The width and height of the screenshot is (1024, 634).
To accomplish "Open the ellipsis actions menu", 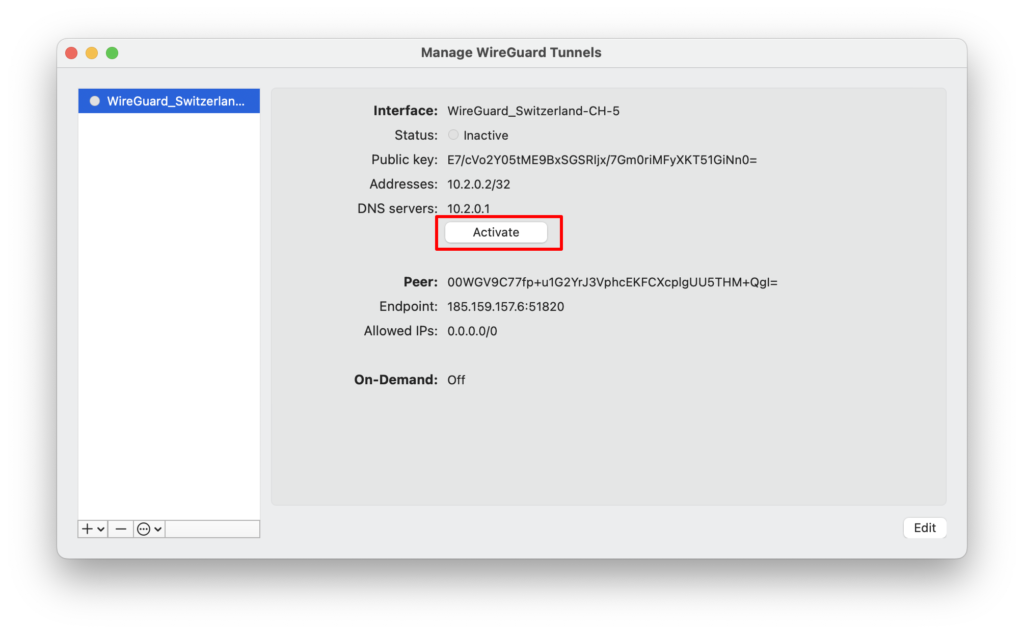I will 150,529.
